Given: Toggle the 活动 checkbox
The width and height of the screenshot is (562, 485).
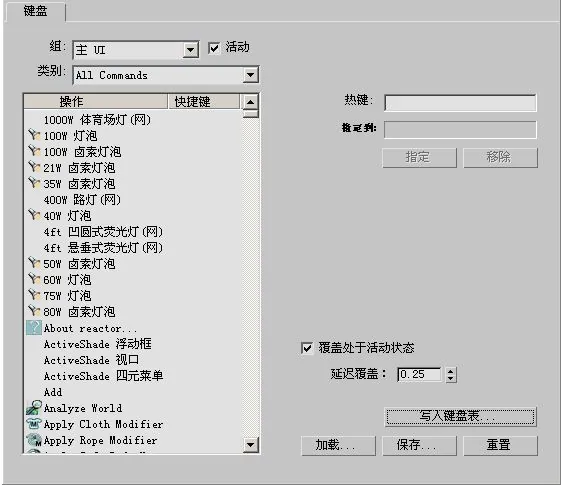Looking at the screenshot, I should click(x=214, y=48).
